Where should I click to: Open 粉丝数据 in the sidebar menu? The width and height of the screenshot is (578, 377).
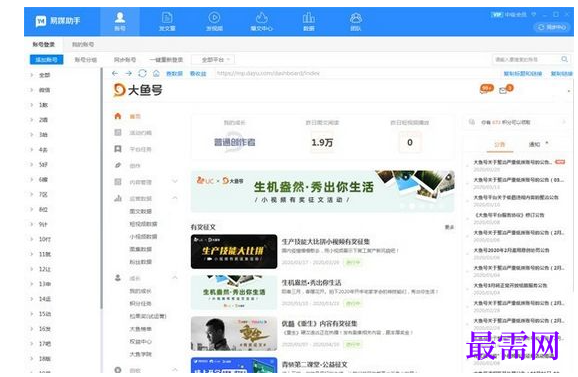[x=140, y=262]
